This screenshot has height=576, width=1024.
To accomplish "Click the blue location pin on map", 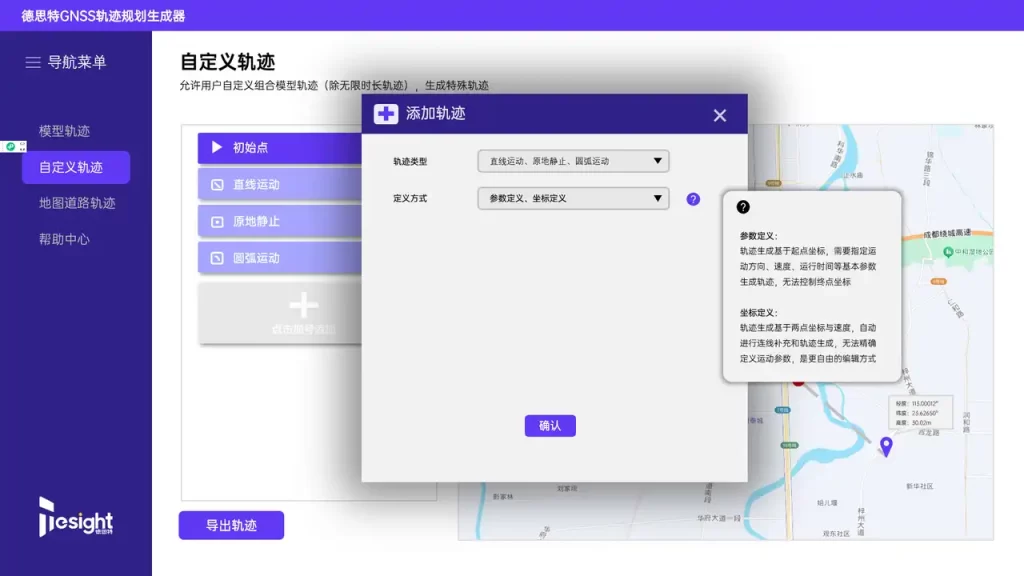I will 885,446.
